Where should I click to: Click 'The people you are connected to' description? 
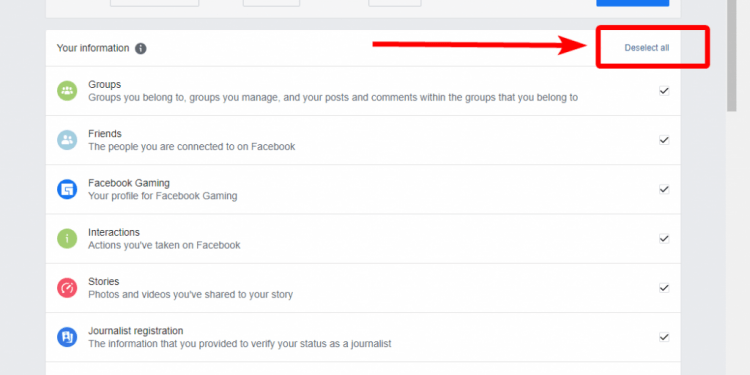tap(191, 146)
